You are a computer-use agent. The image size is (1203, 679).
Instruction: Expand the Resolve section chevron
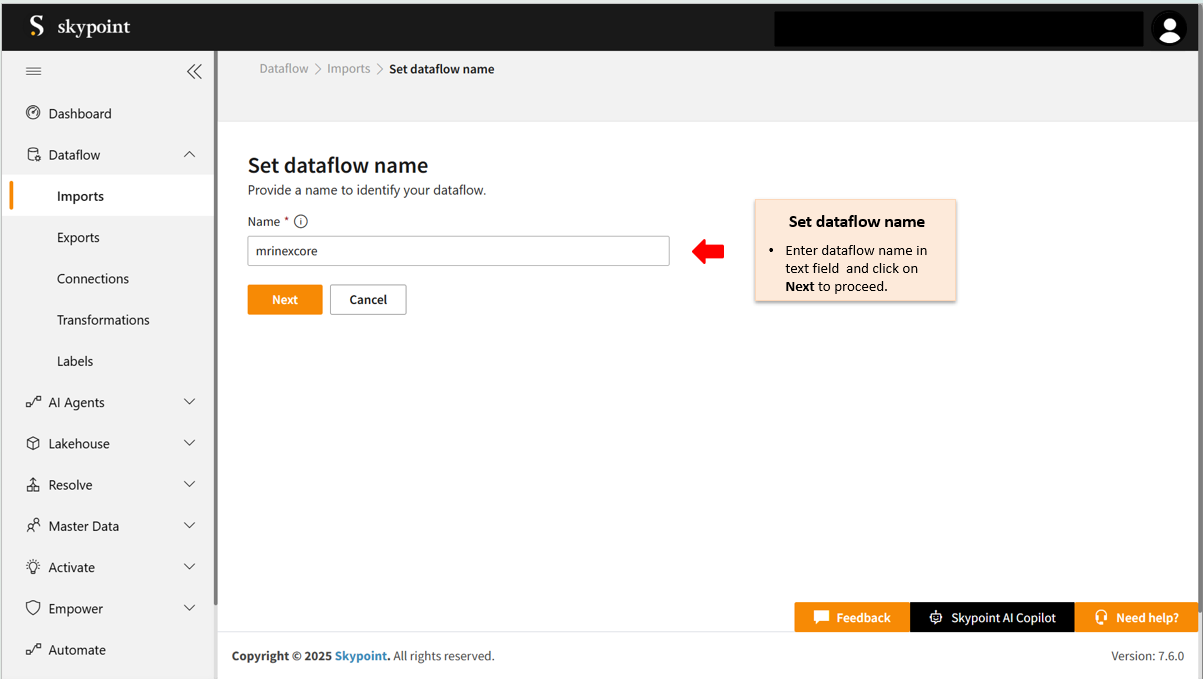pyautogui.click(x=189, y=484)
